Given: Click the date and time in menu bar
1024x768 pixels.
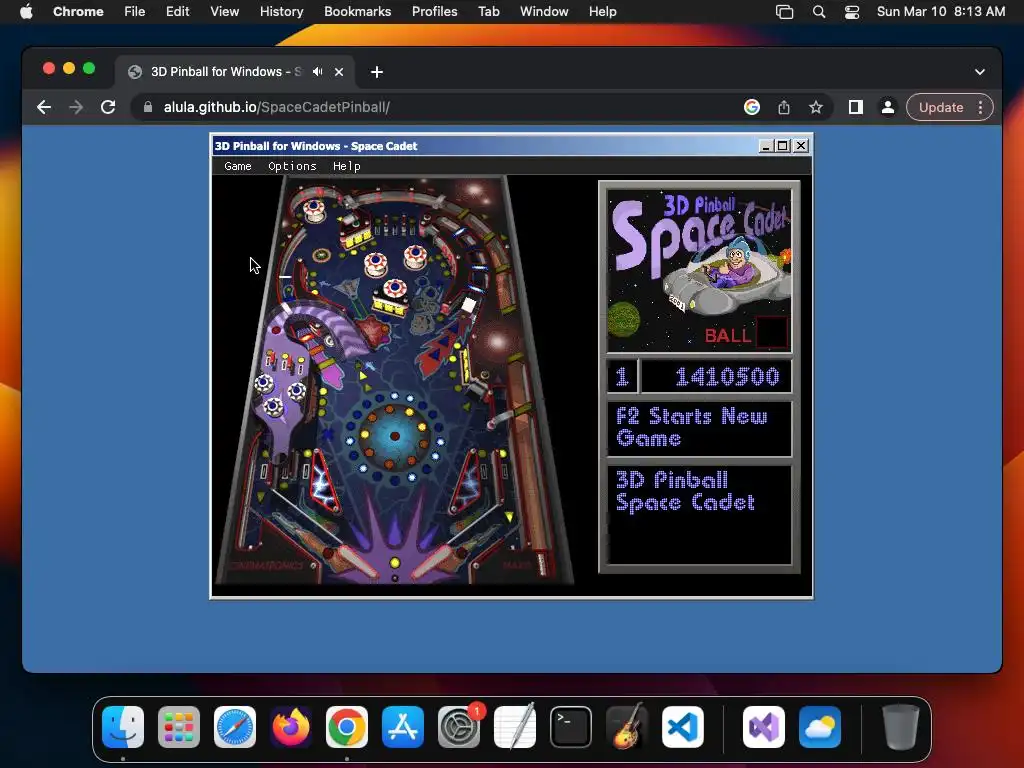Looking at the screenshot, I should point(940,12).
